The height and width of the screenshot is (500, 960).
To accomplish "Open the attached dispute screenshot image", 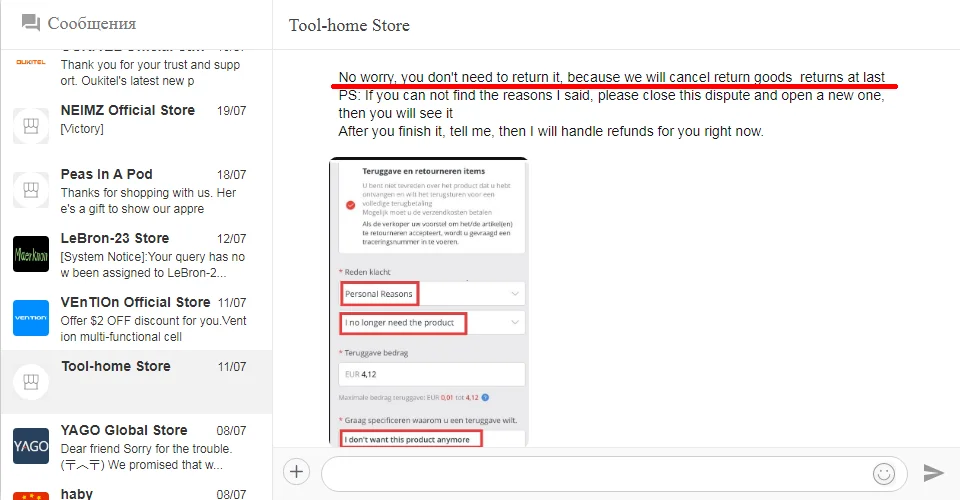I will coord(429,302).
